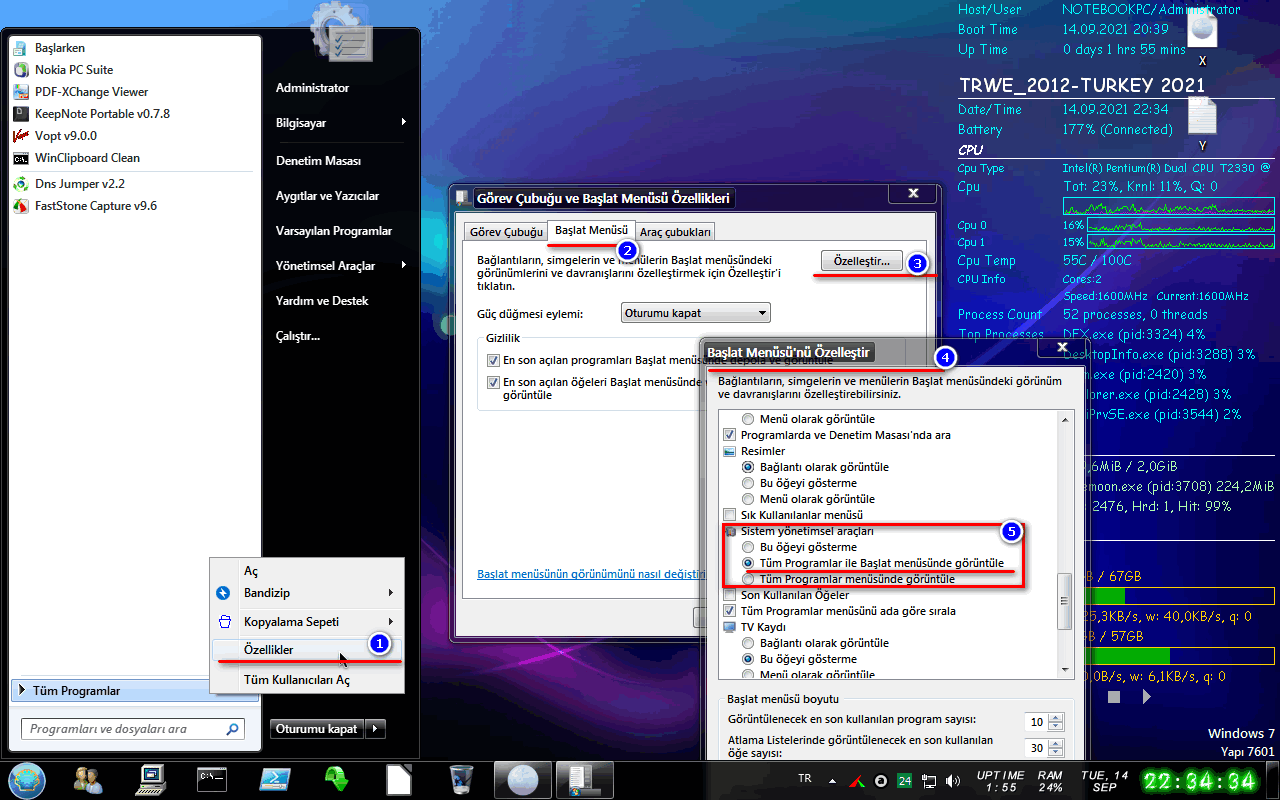
Task: Open Nokia PC Suite from Start menu
Action: point(74,70)
